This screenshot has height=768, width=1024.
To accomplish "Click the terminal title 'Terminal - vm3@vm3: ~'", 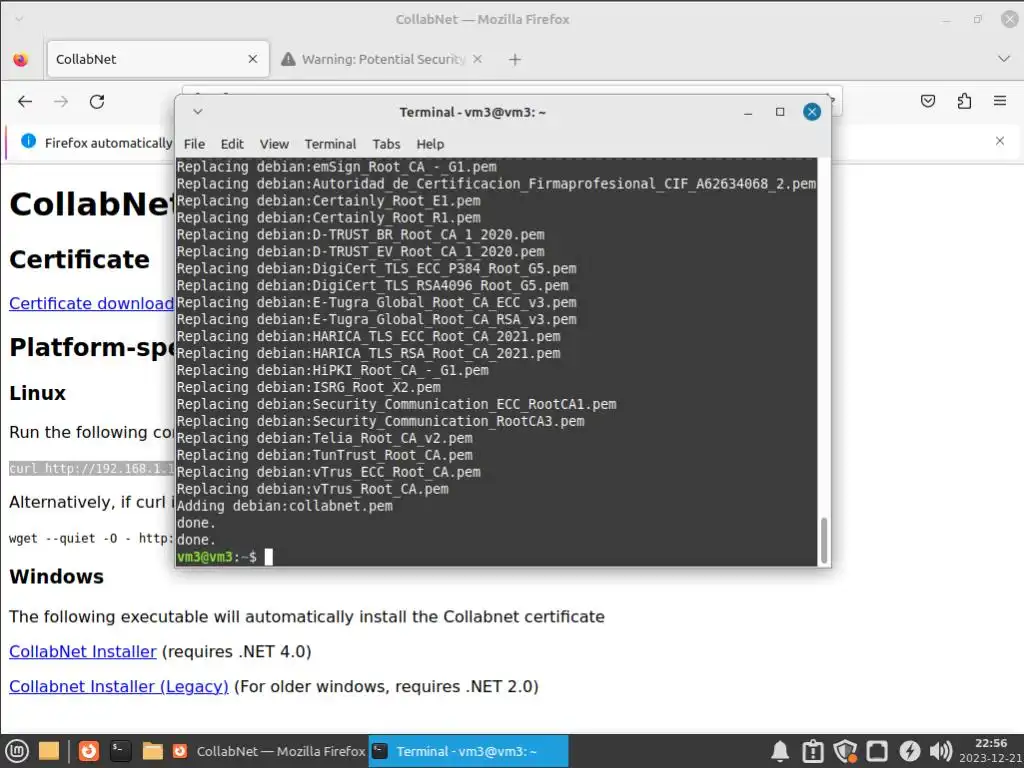I will (x=472, y=112).
